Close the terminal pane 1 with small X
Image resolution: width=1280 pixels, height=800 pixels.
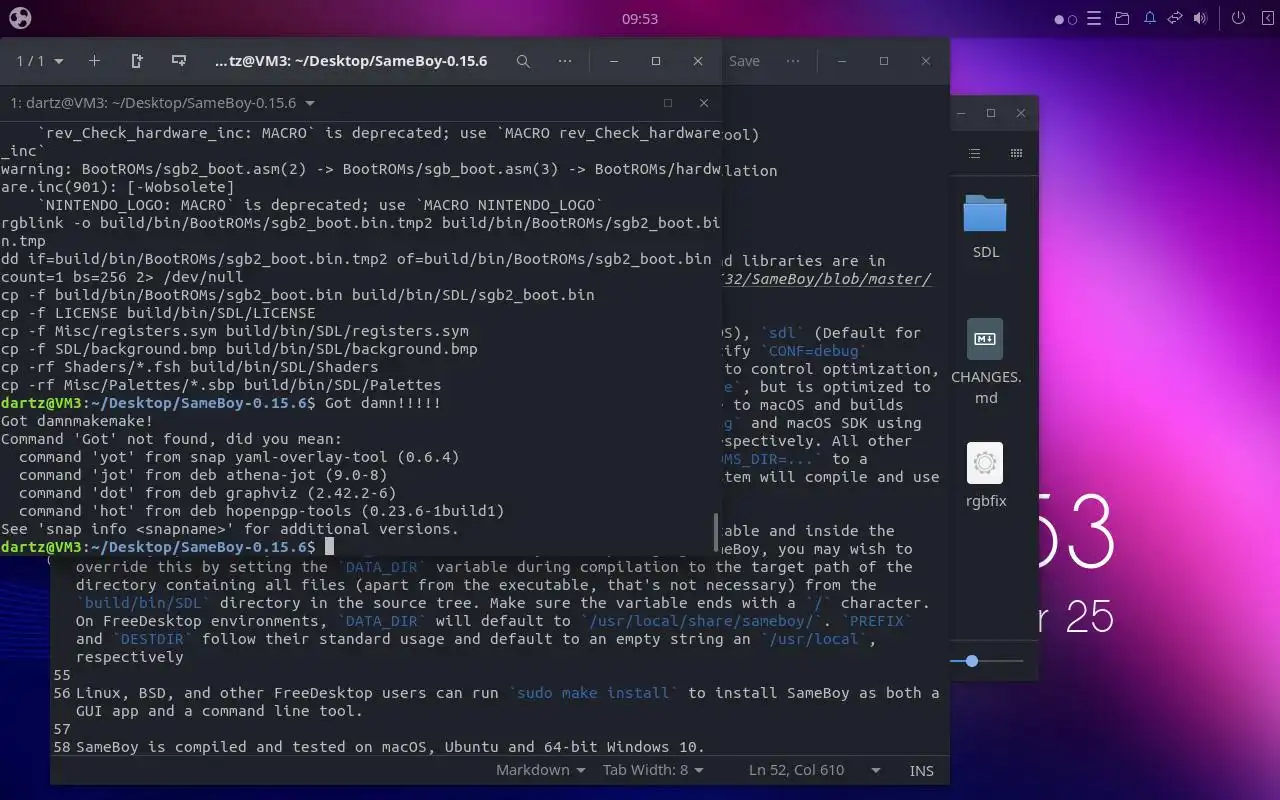pos(704,103)
